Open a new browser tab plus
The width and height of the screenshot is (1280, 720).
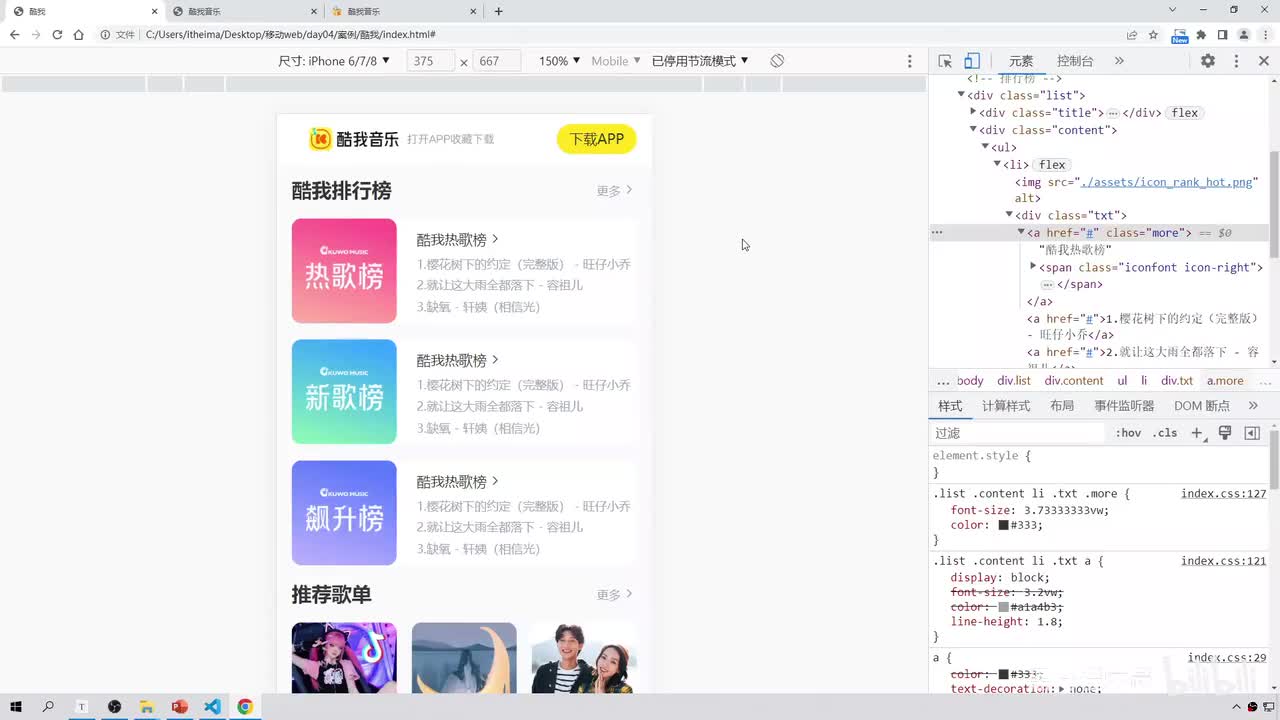coord(498,11)
